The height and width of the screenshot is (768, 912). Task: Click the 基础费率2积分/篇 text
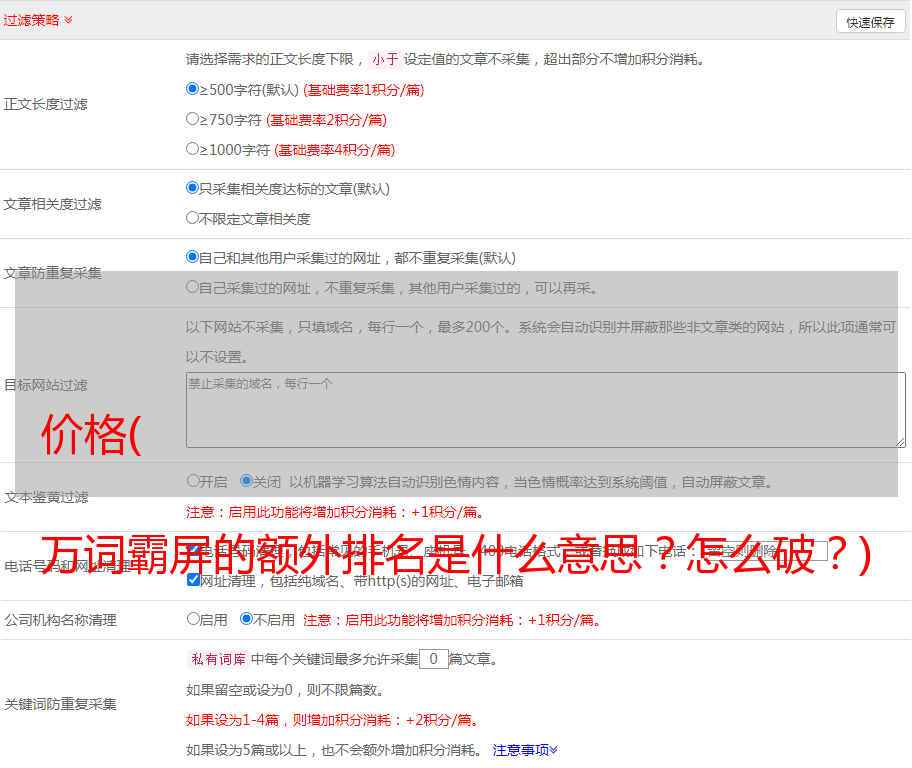[326, 120]
